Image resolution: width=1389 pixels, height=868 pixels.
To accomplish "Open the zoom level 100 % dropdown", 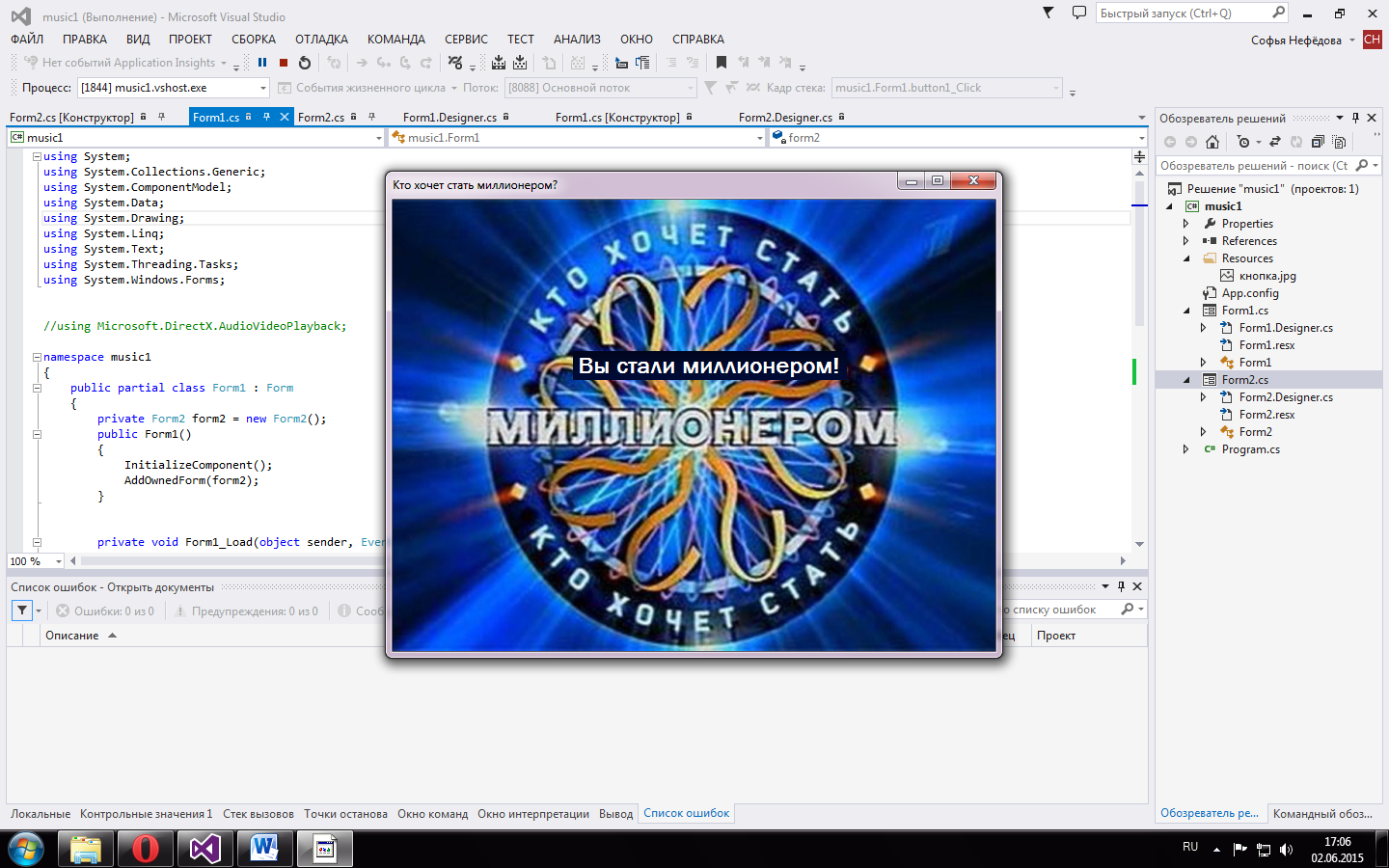I will 58,560.
